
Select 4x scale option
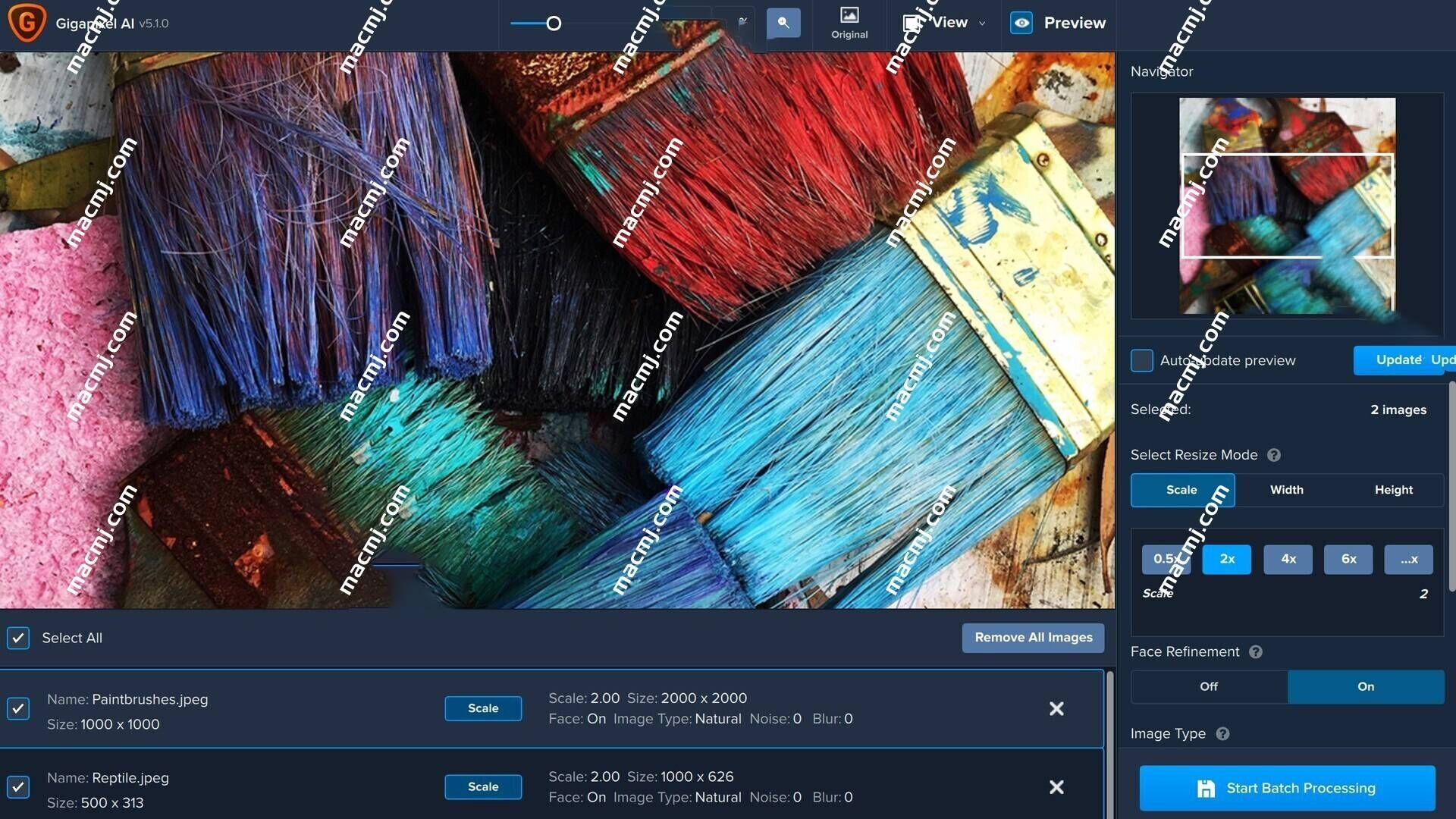[x=1289, y=558]
